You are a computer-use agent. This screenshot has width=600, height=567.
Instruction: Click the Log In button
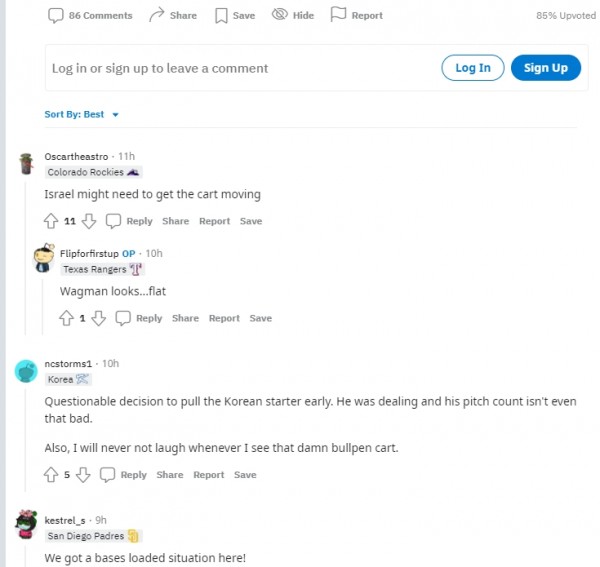point(473,68)
